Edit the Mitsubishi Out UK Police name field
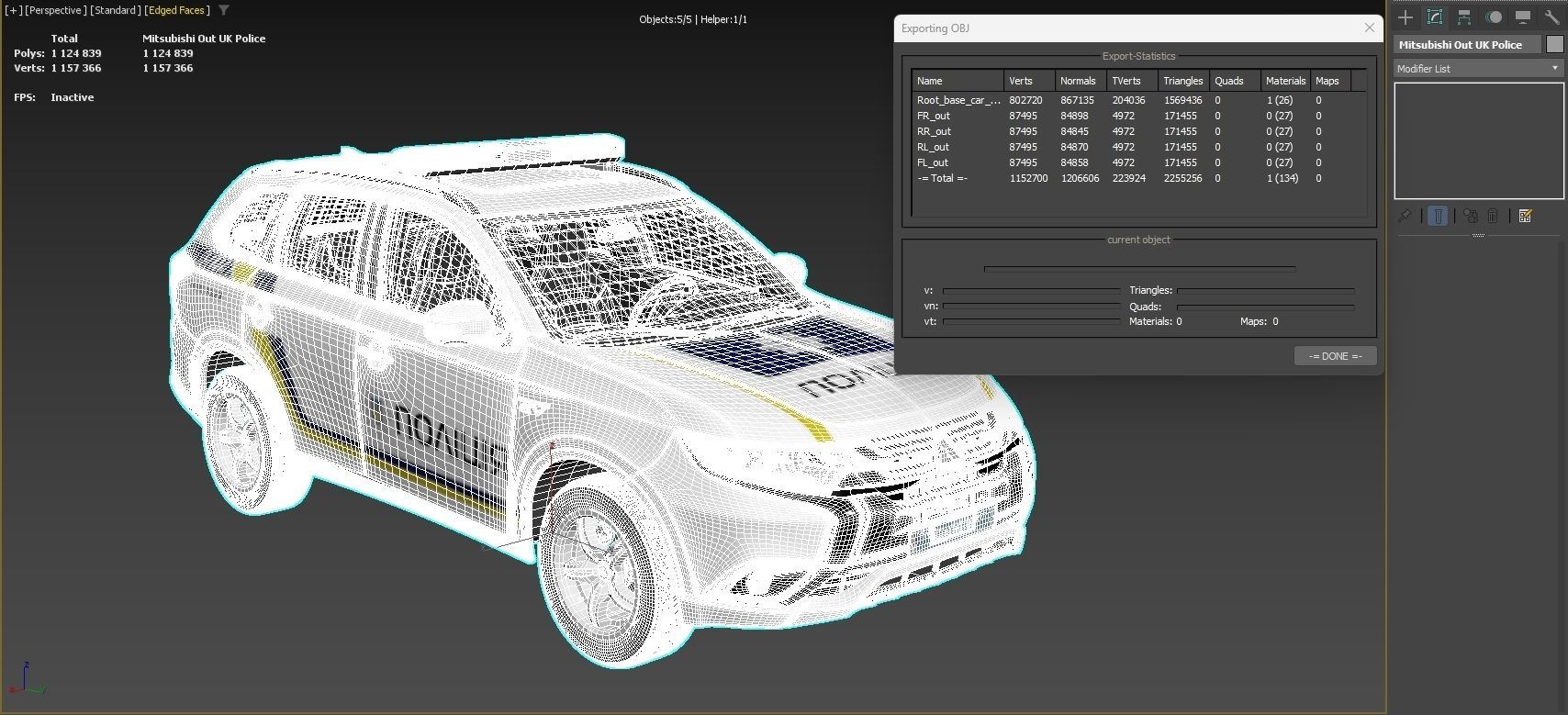This screenshot has height=715, width=1568. tap(1468, 44)
